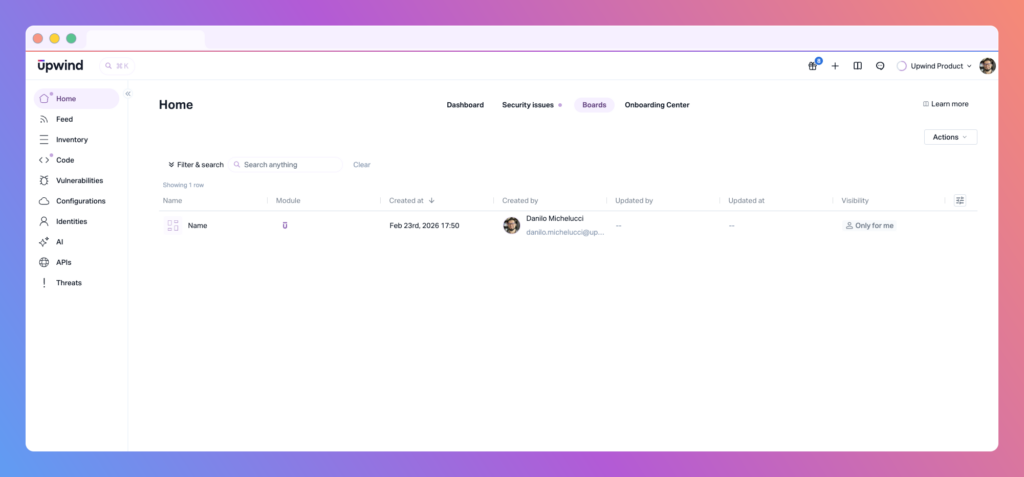Open the gift box notifications icon

pyautogui.click(x=813, y=66)
